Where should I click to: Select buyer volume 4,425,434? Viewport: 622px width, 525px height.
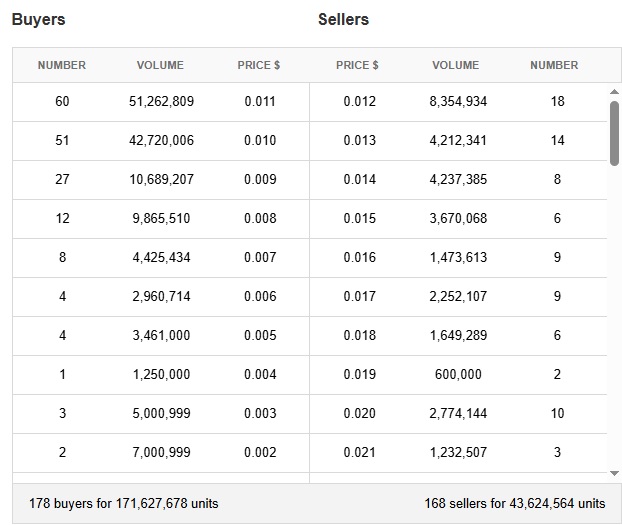click(161, 258)
